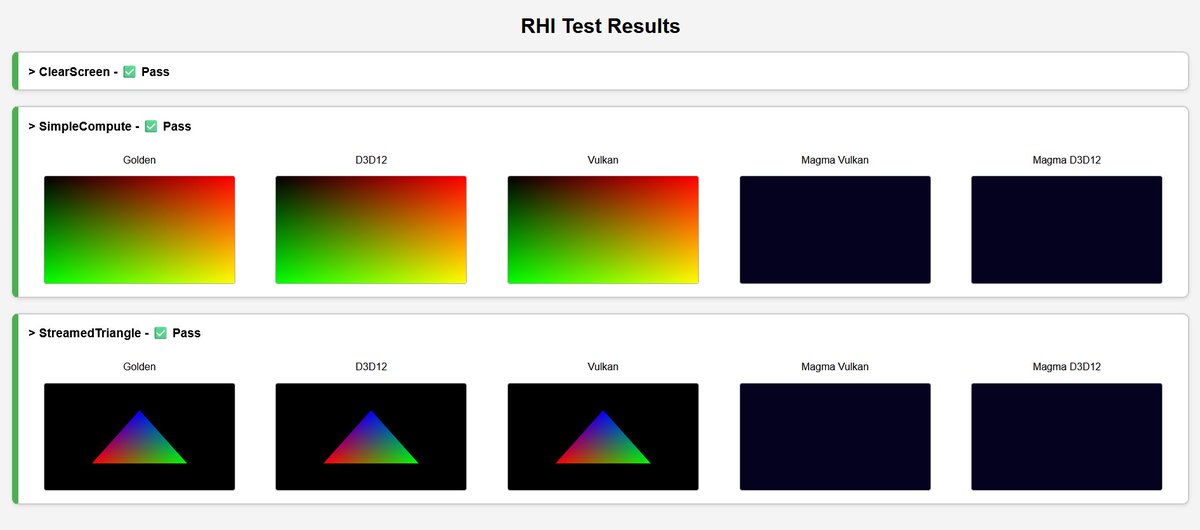
Task: Collapse the SimpleCompute test section
Action: 109,127
